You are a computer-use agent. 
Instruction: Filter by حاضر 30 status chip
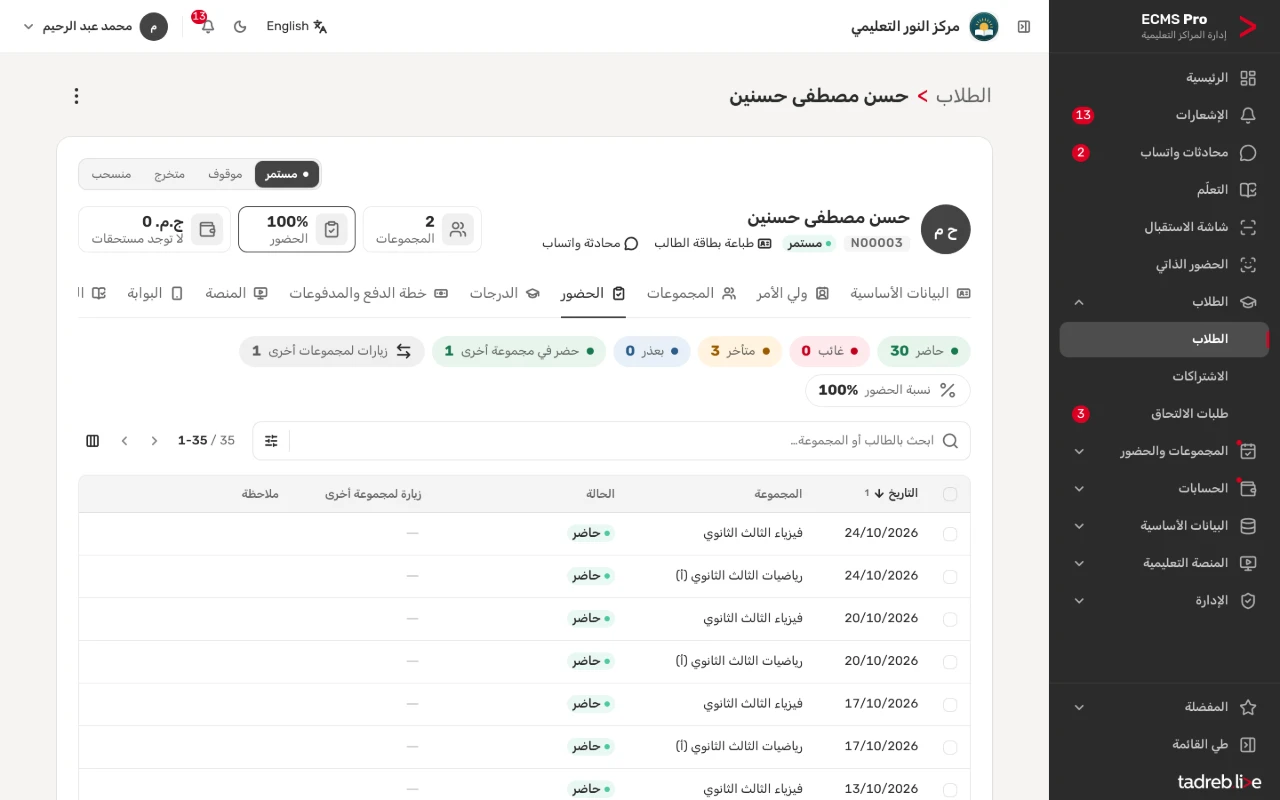924,351
